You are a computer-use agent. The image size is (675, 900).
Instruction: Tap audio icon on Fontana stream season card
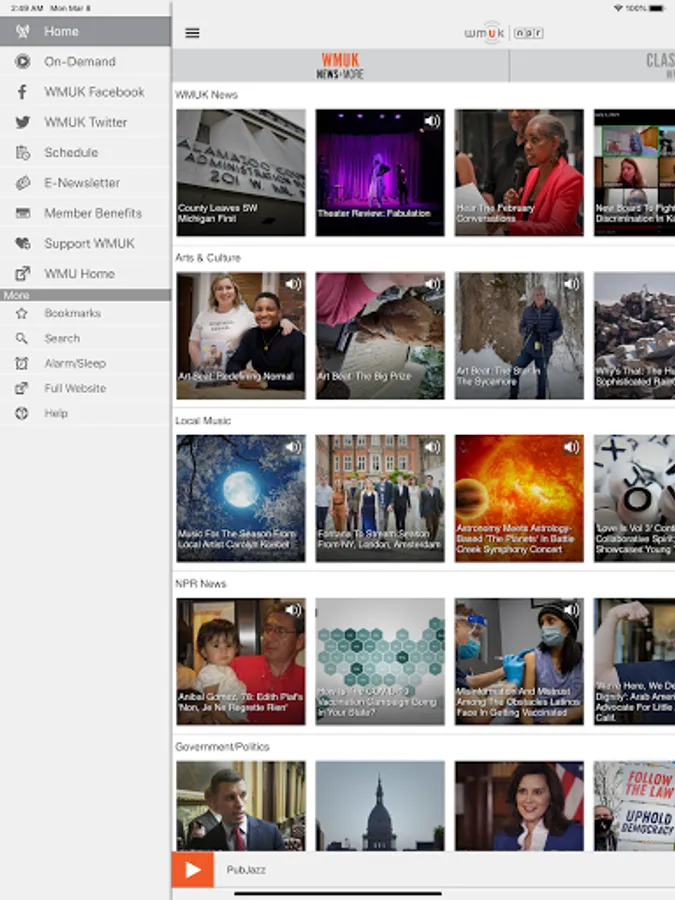click(x=432, y=447)
